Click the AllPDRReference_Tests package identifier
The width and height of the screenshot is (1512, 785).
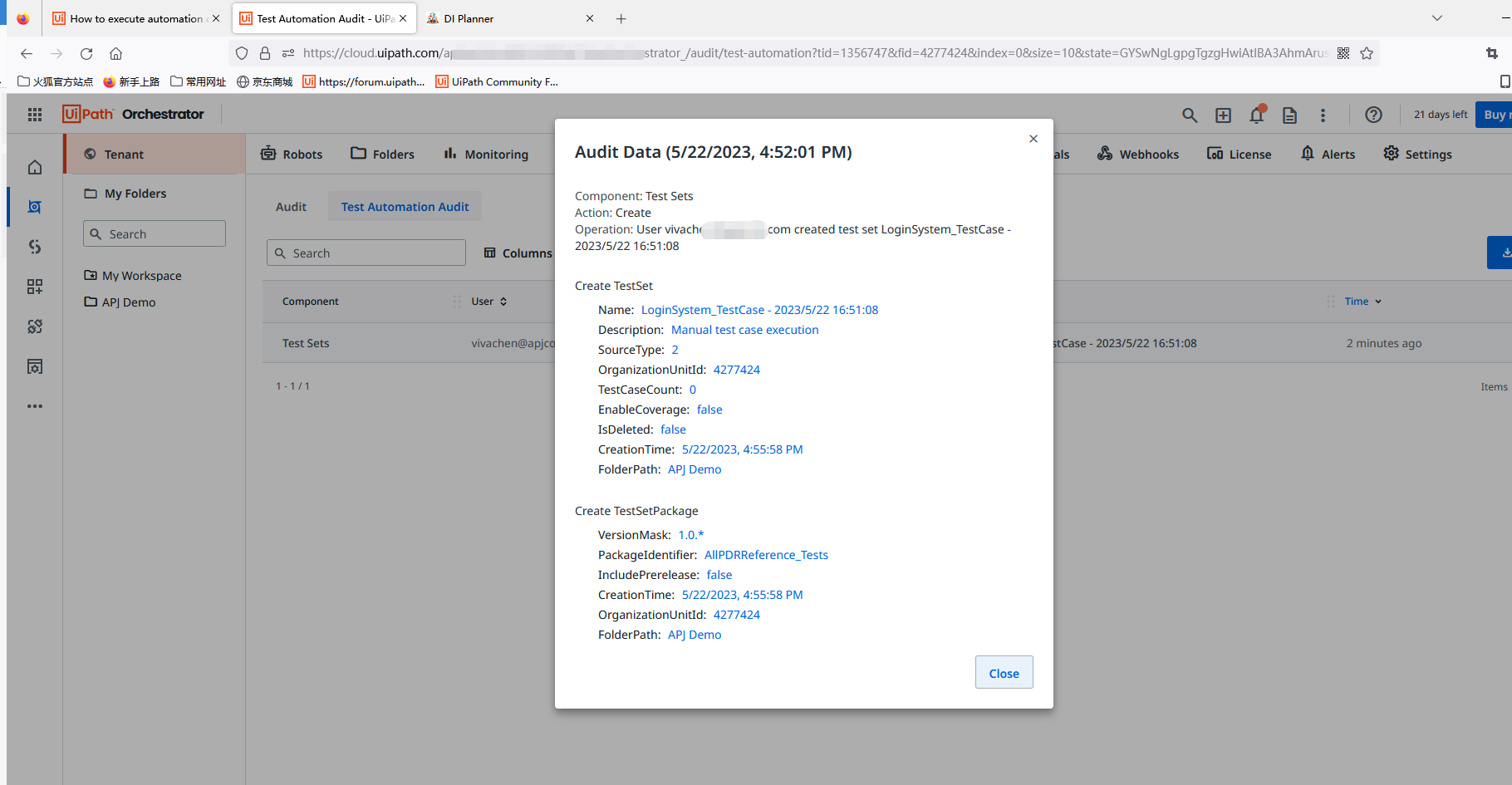coord(766,555)
